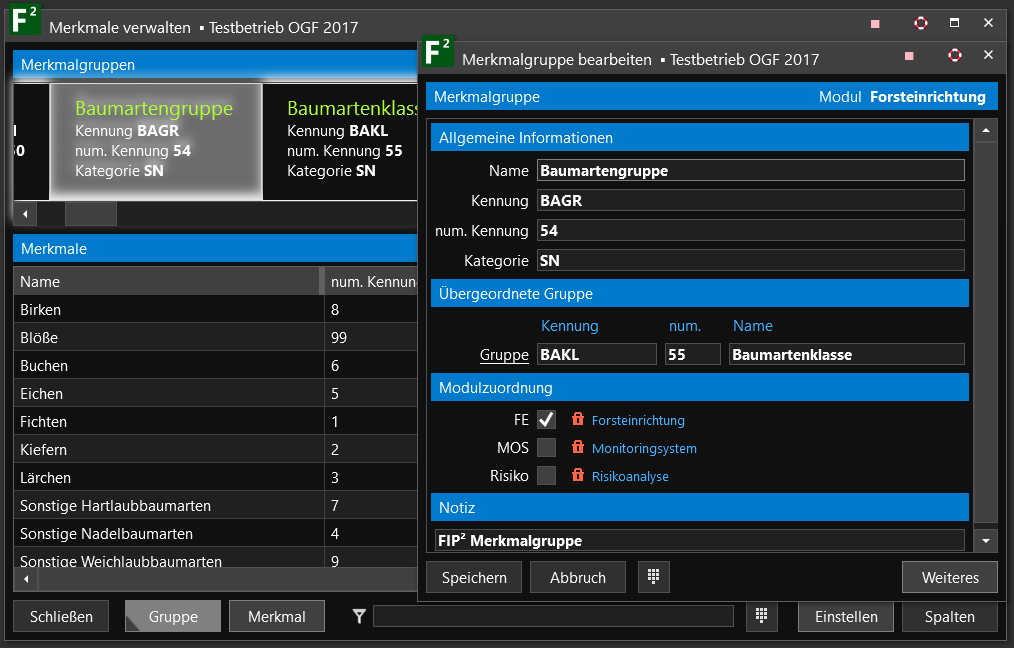The width and height of the screenshot is (1014, 648).
Task: Switch to the Merkmal mode button
Action: (277, 616)
